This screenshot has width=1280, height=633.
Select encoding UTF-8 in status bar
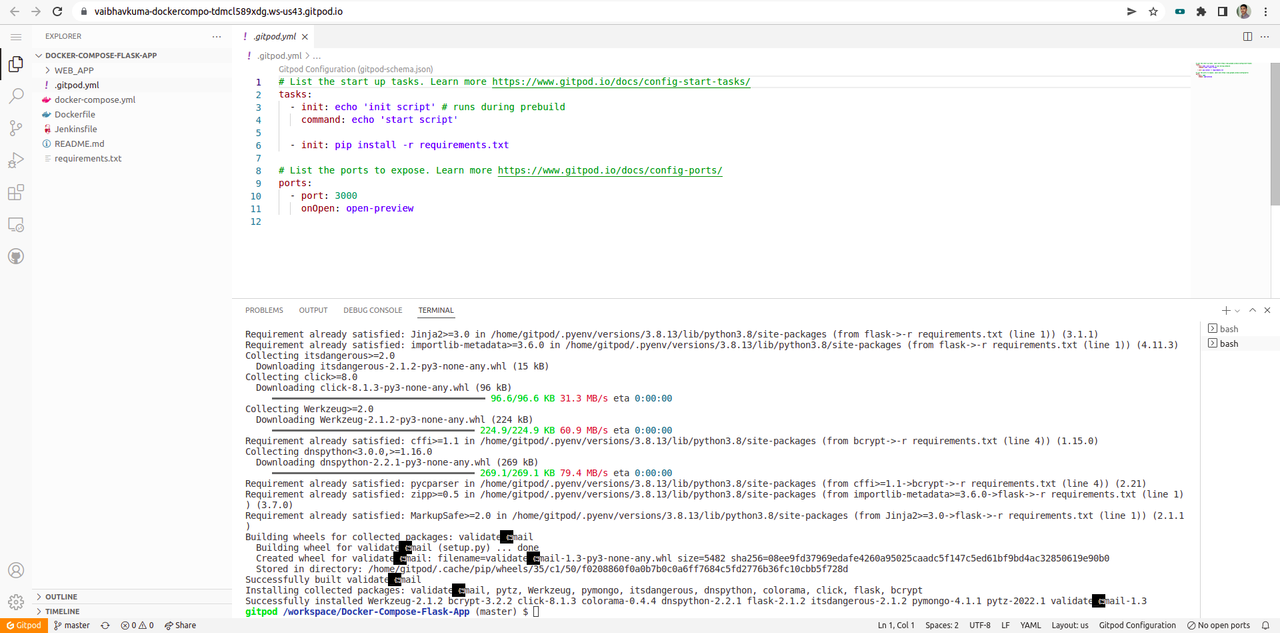coord(980,625)
